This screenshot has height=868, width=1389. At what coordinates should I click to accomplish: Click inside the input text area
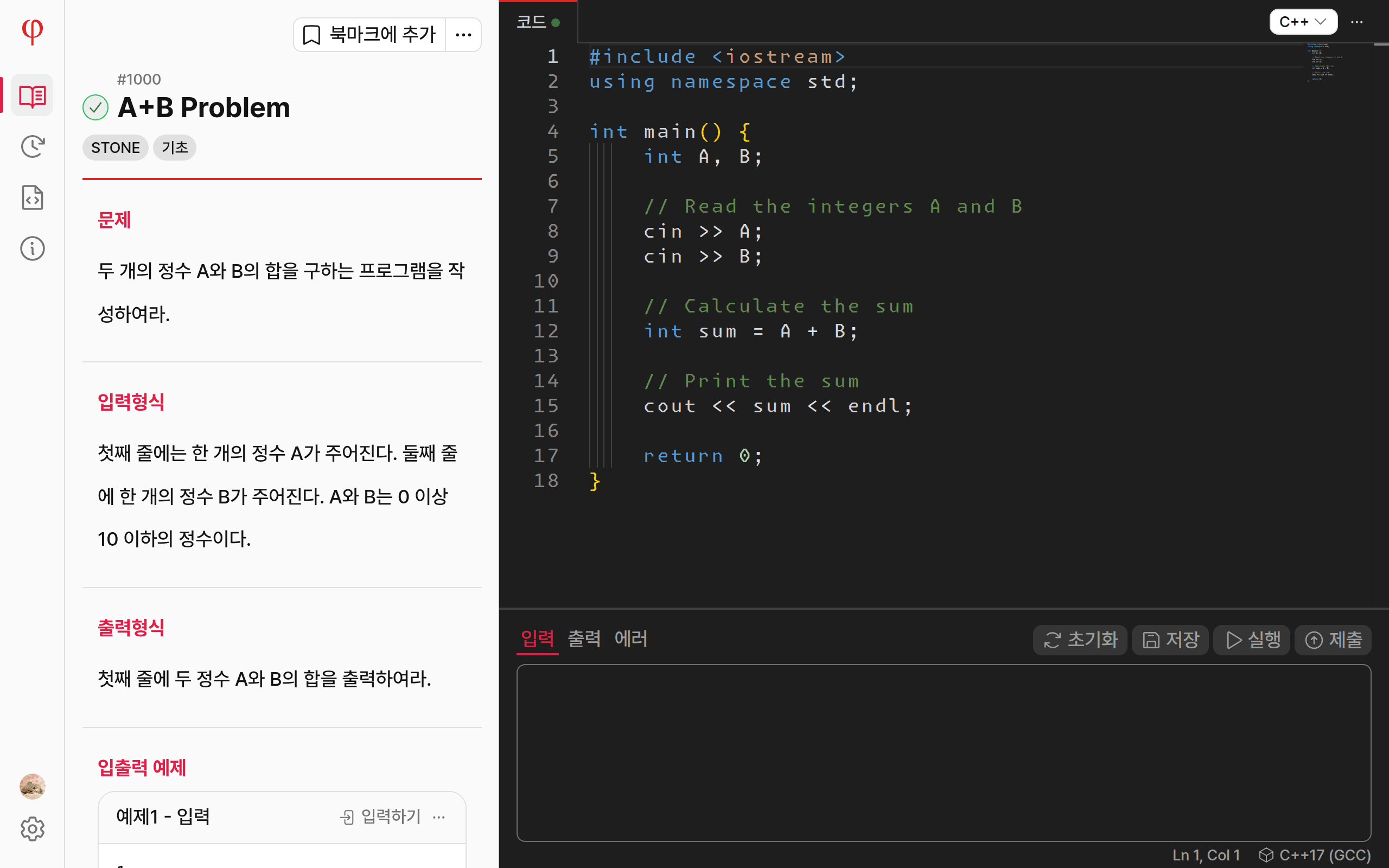(x=944, y=752)
